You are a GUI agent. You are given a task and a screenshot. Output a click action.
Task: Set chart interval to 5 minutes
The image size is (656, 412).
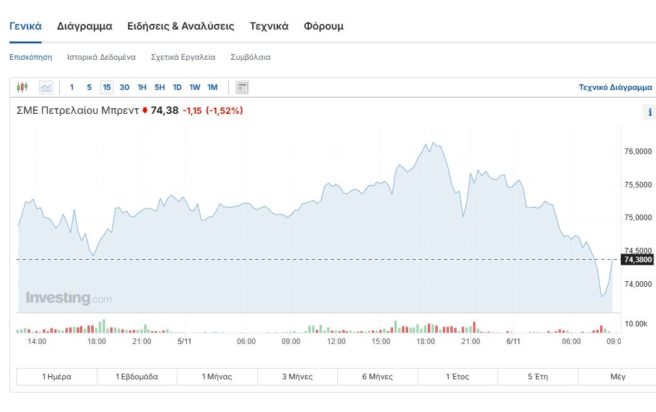(88, 88)
